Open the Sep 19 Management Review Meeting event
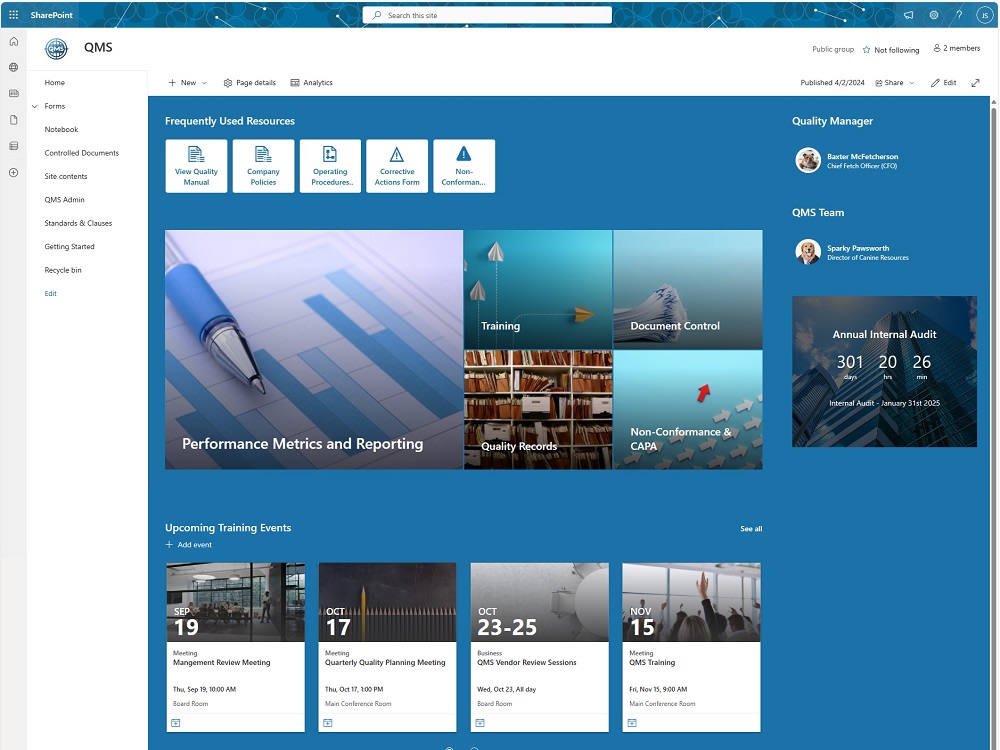The height and width of the screenshot is (750, 1000). pyautogui.click(x=235, y=647)
